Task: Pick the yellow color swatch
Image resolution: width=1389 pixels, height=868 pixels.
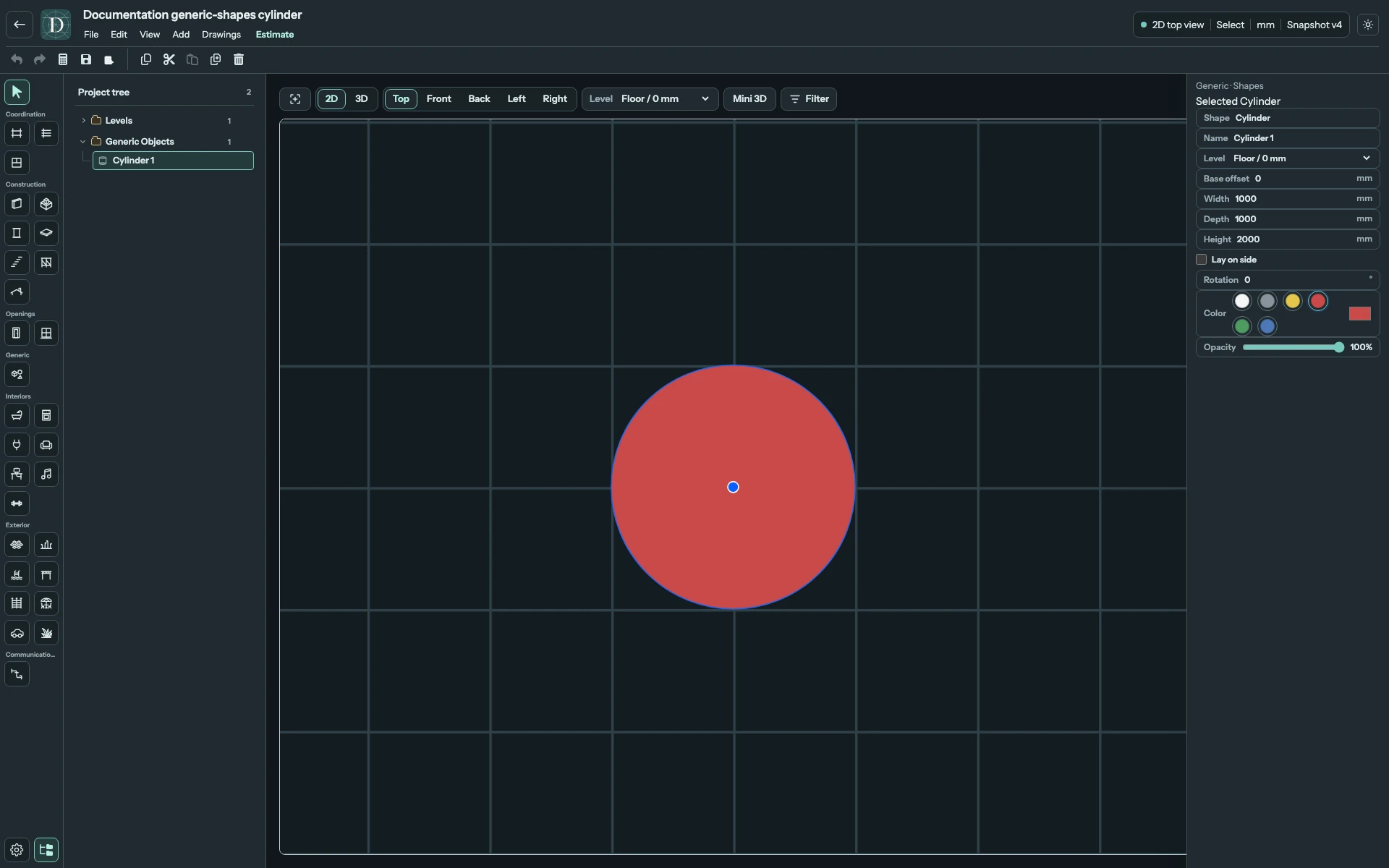Action: (x=1293, y=302)
